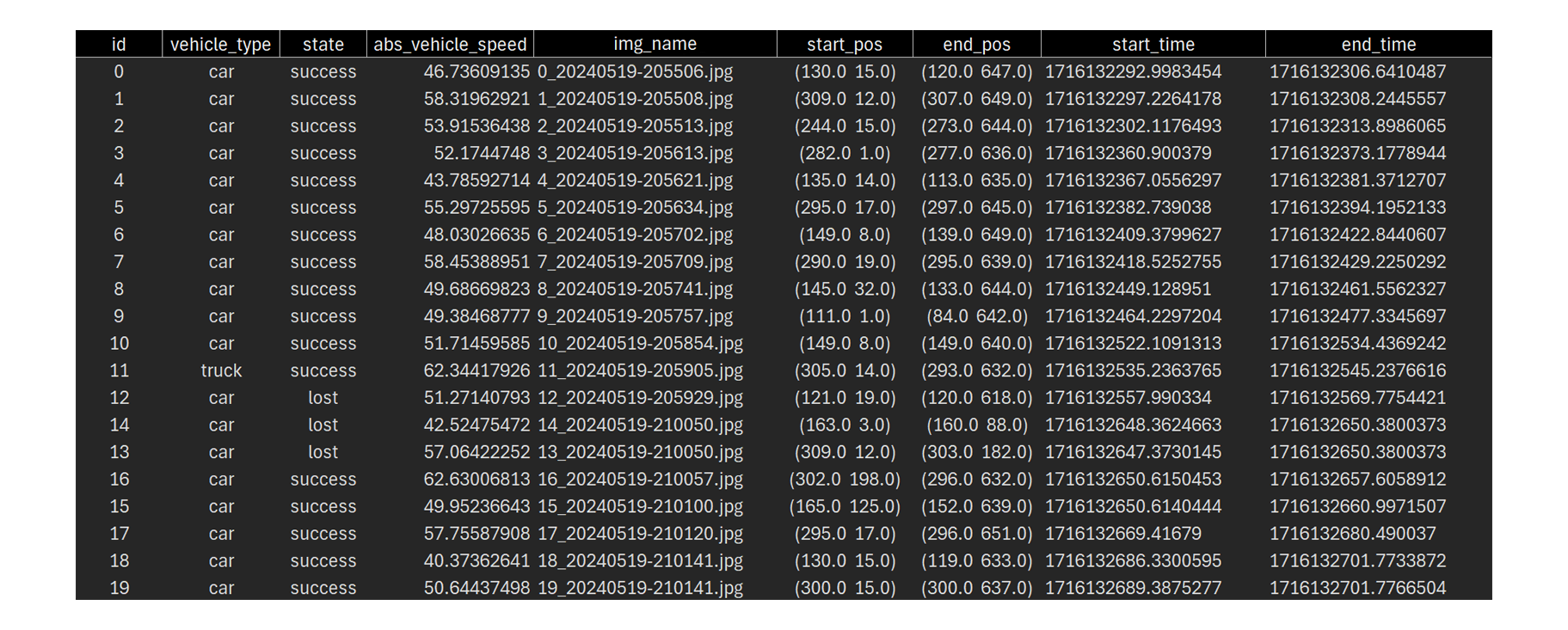This screenshot has width=1568, height=630.
Task: Click the img_name column header
Action: [655, 44]
